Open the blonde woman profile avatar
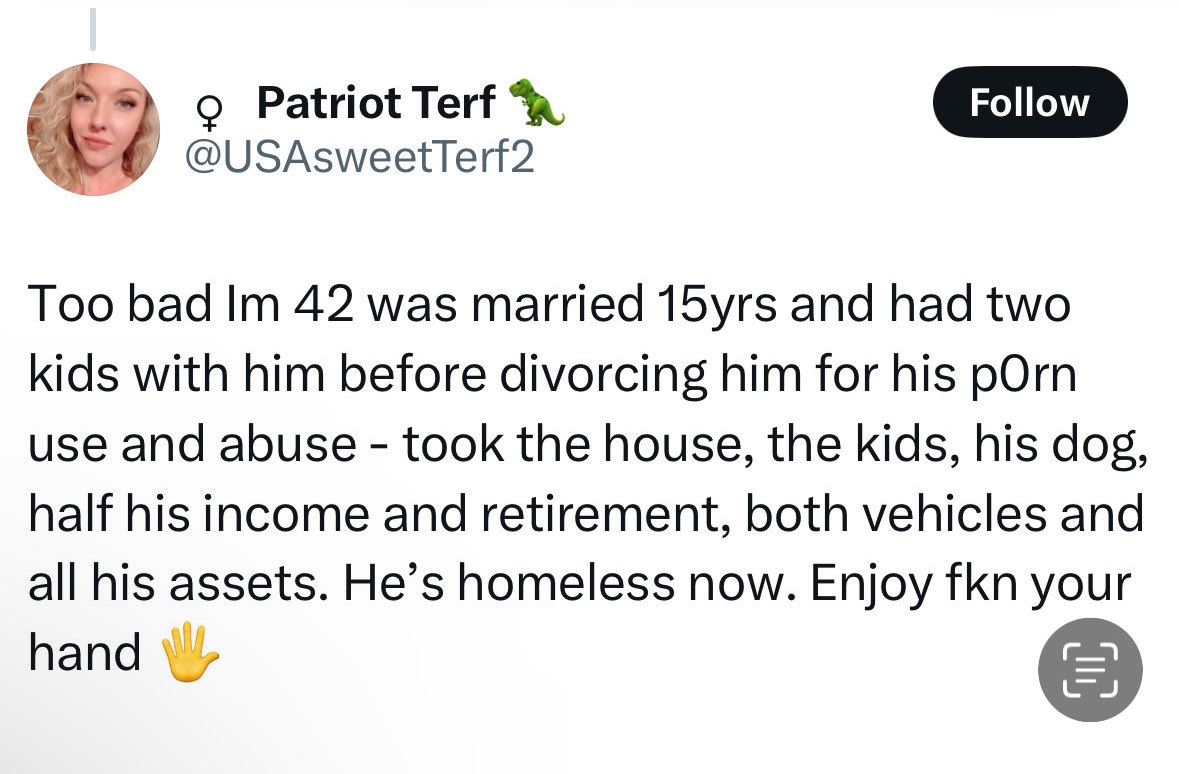Image resolution: width=1179 pixels, height=774 pixels. 93,130
